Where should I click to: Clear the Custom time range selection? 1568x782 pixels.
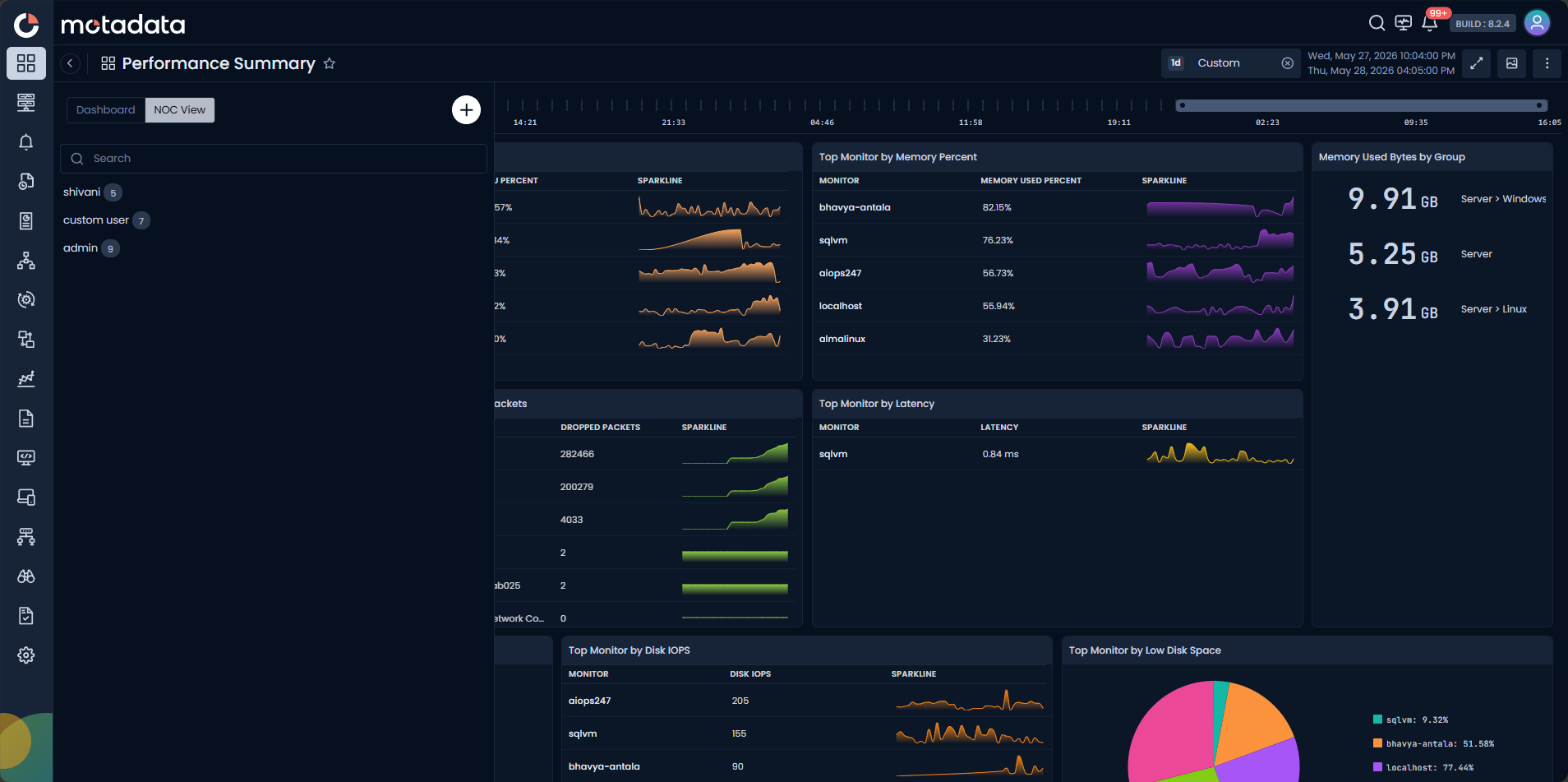(x=1288, y=63)
